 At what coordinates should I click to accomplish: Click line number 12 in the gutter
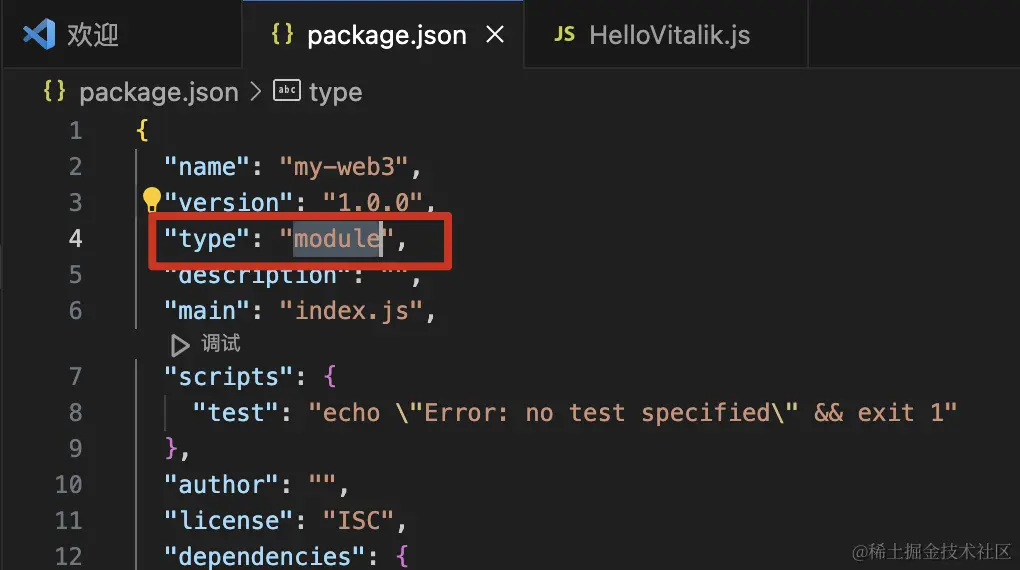pos(69,556)
